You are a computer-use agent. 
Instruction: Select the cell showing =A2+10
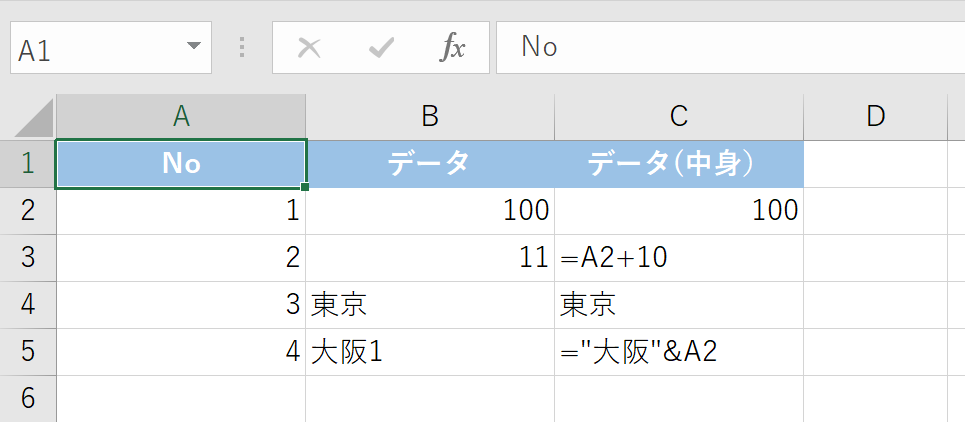(x=679, y=258)
